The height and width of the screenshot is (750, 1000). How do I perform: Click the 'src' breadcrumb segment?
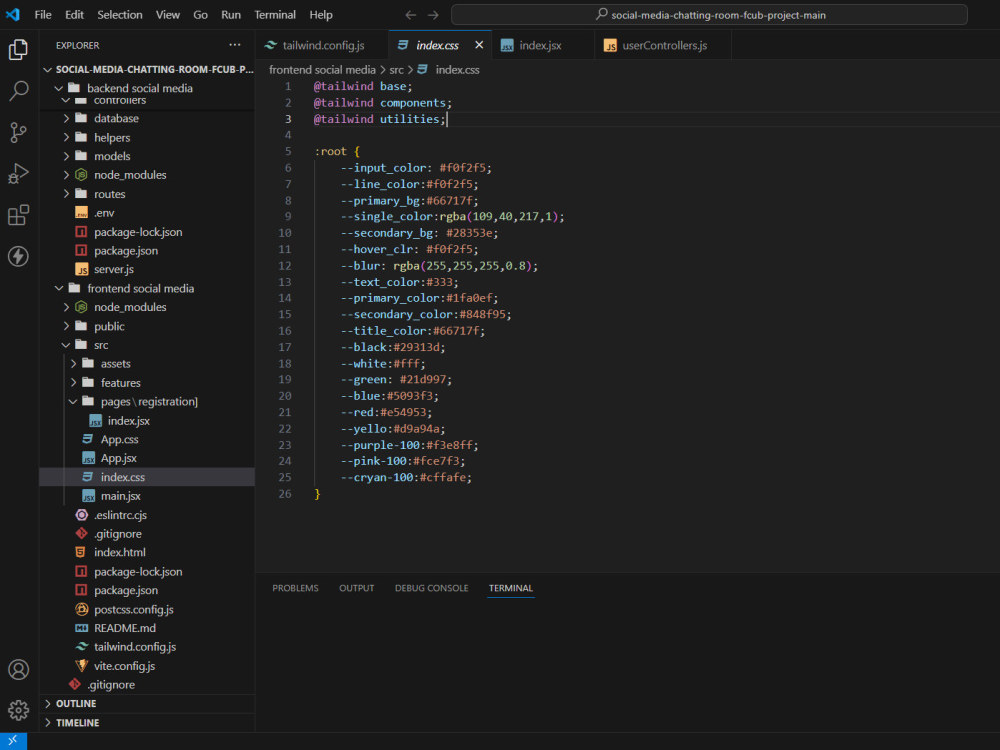[x=397, y=70]
